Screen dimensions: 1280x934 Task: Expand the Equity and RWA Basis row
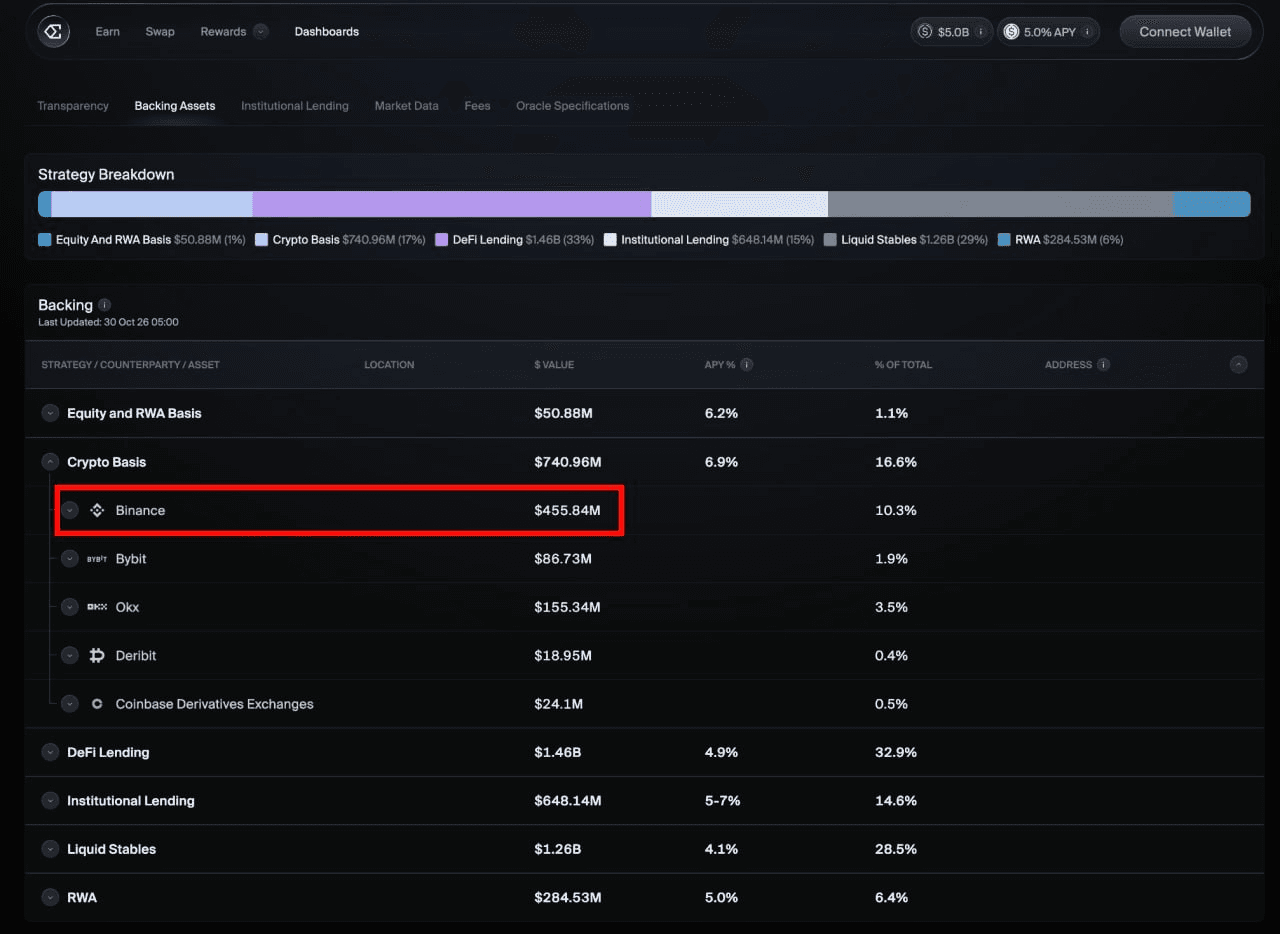(x=50, y=413)
